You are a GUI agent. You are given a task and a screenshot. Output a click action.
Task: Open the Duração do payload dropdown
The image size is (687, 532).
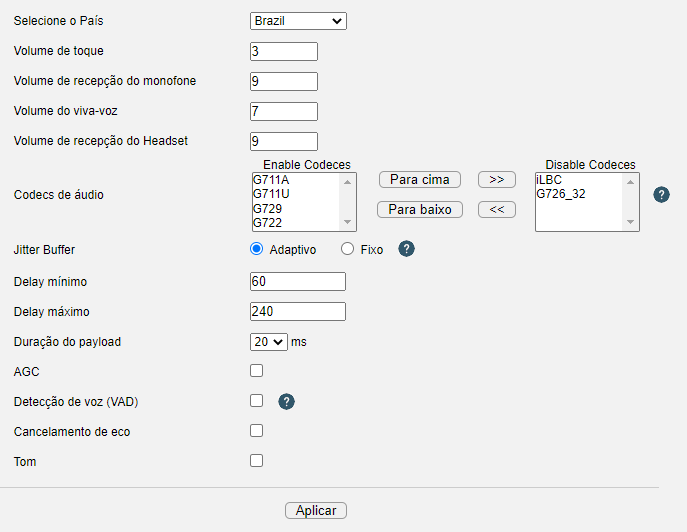pos(269,342)
